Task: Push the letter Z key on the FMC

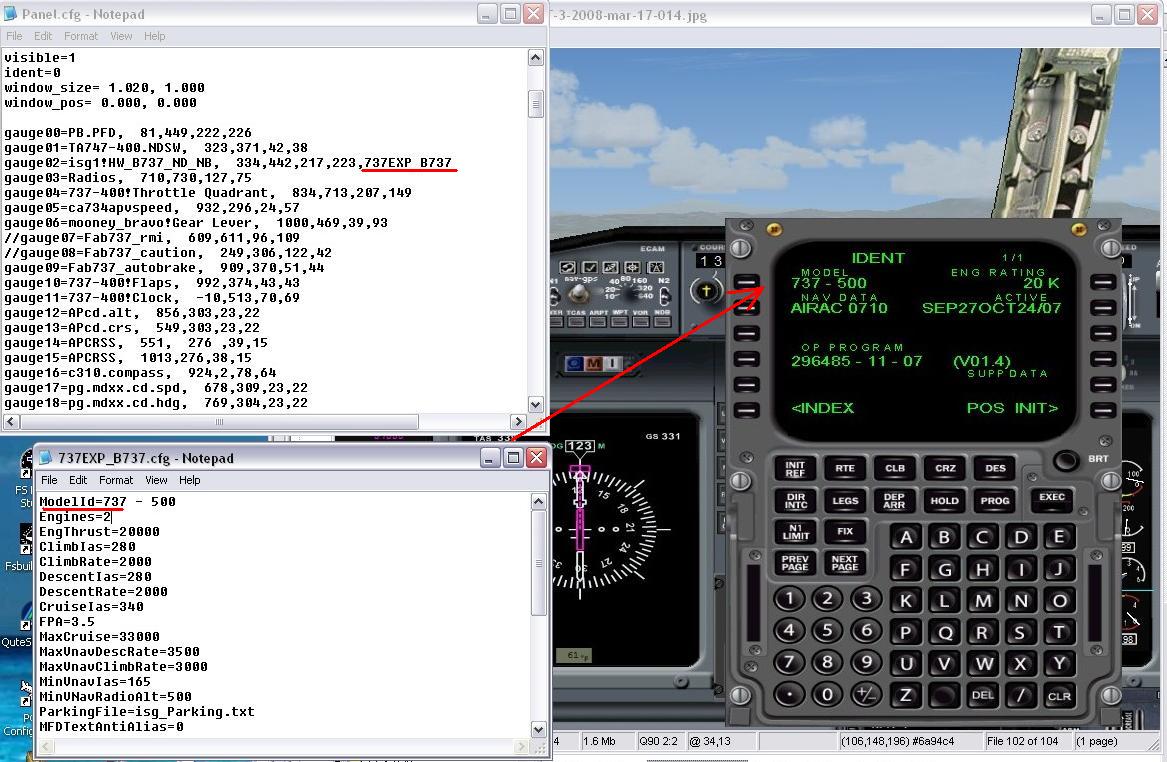Action: 906,695
